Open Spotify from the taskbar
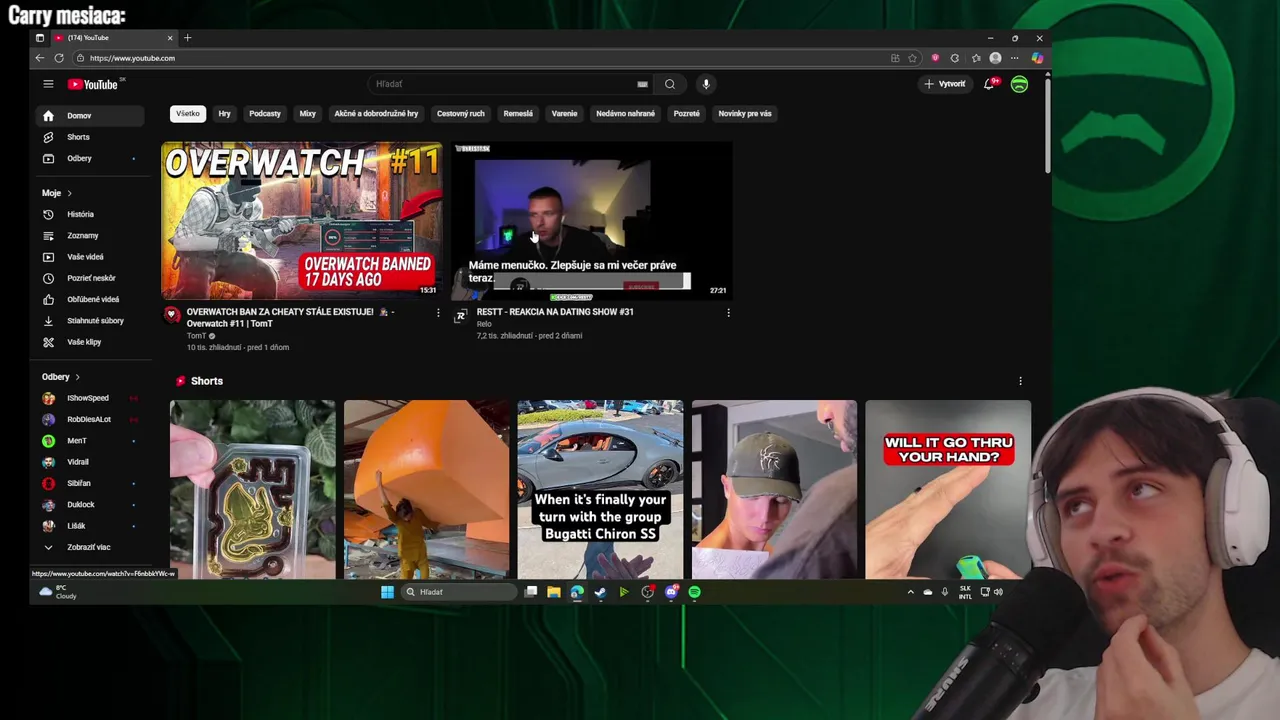This screenshot has width=1280, height=720. click(x=694, y=592)
